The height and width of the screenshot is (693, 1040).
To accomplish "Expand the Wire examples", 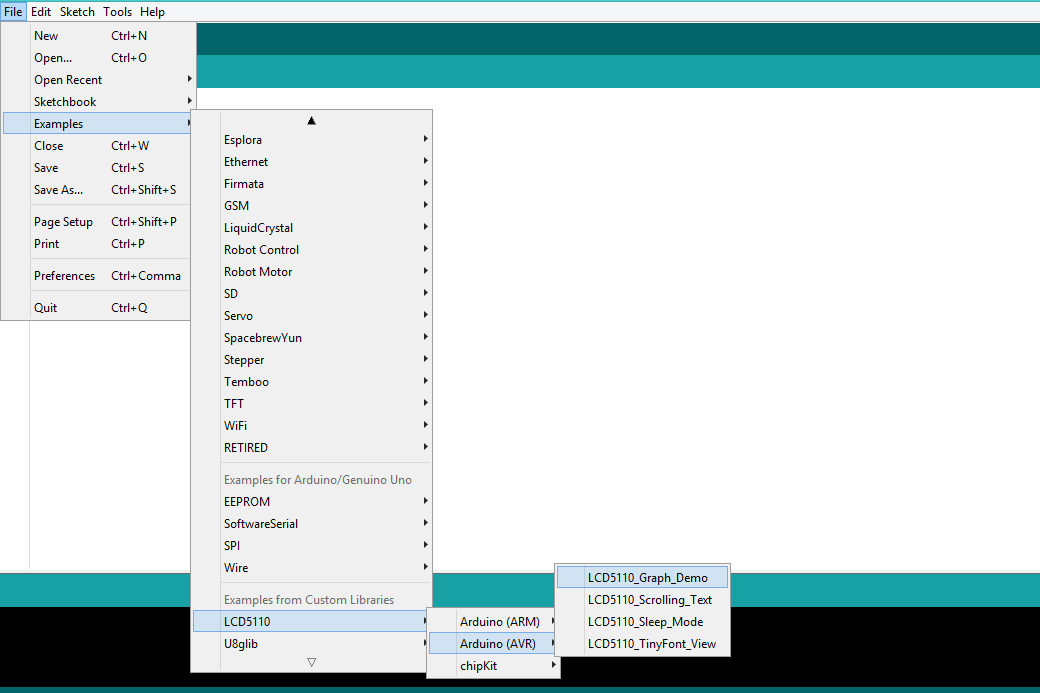I will coord(312,568).
